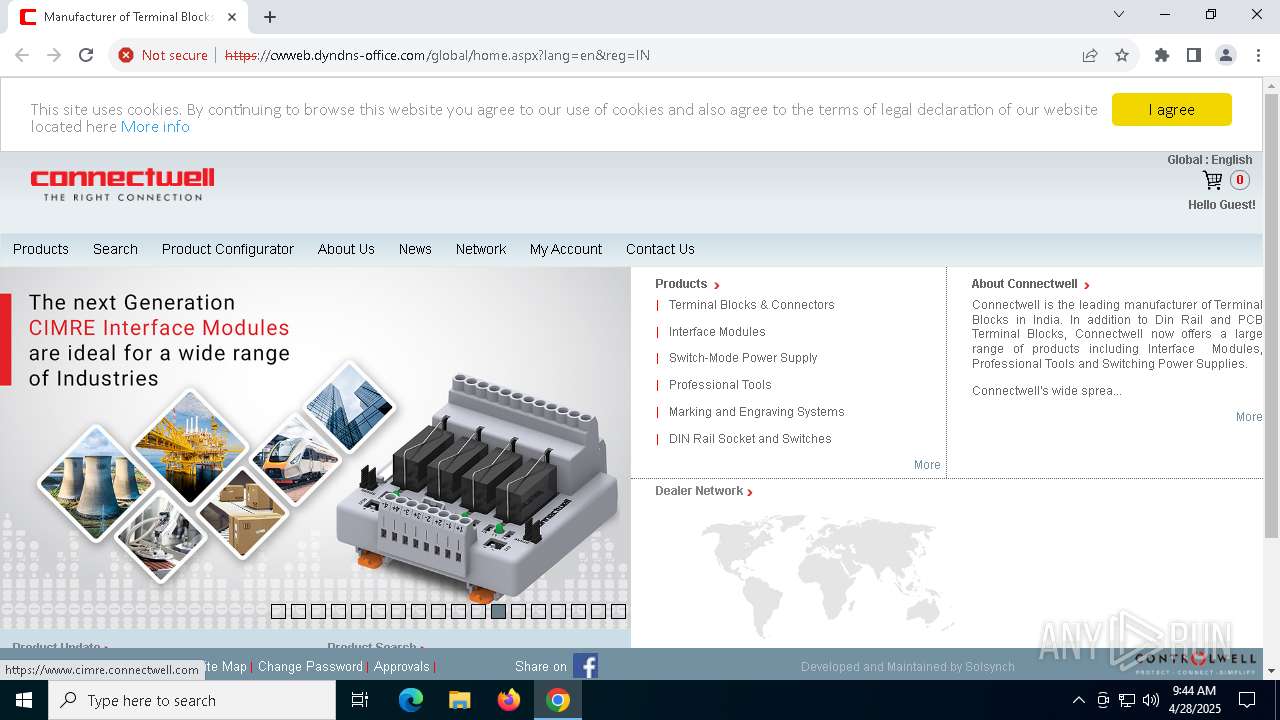Open the tab search dropdown arrow
Image resolution: width=1280 pixels, height=720 pixels.
[1119, 14]
